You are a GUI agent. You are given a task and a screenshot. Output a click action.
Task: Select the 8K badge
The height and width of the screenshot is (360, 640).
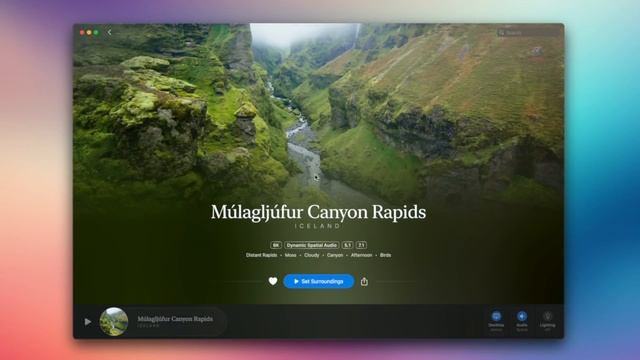pos(276,245)
